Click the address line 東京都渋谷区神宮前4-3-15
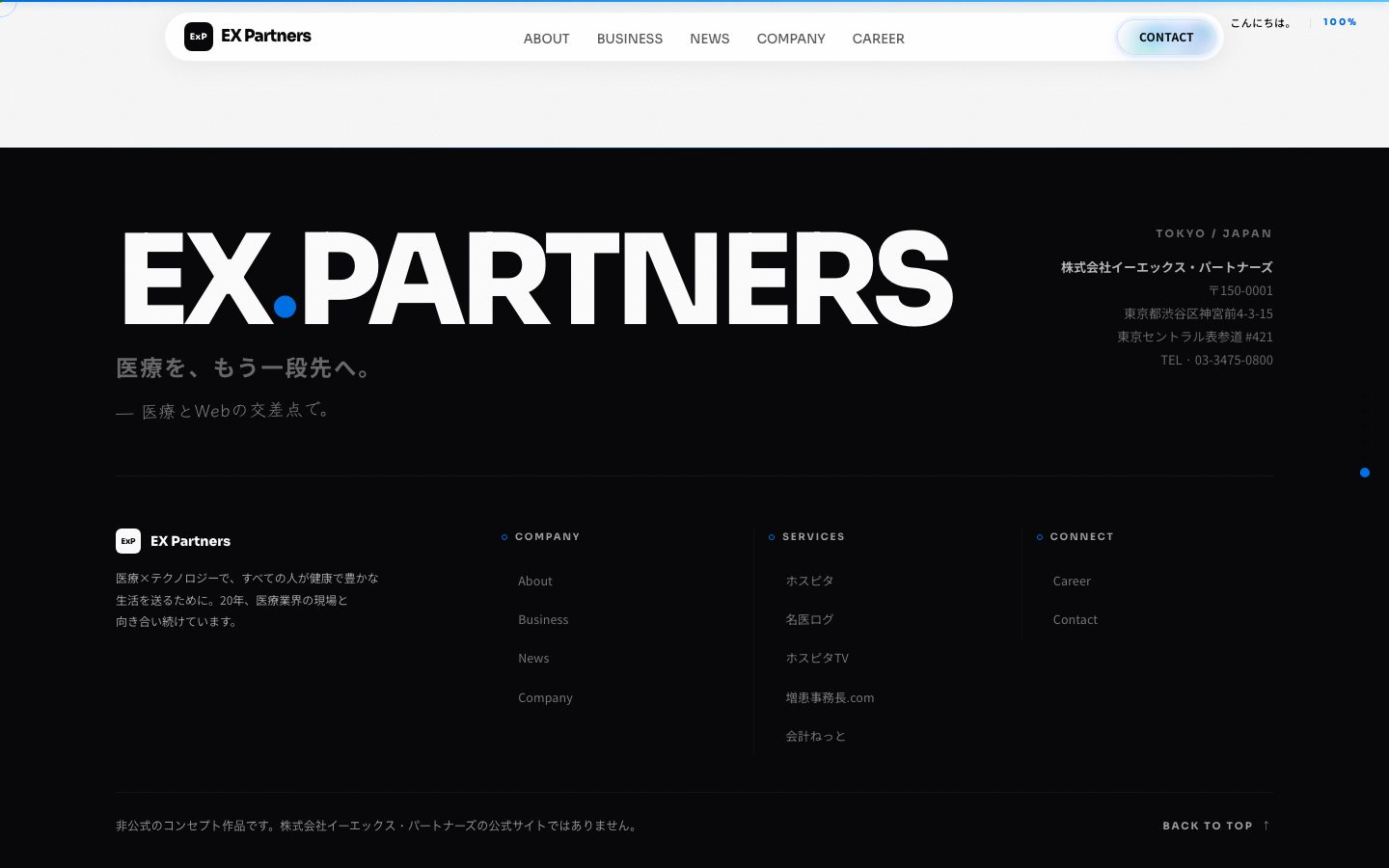 point(1198,313)
